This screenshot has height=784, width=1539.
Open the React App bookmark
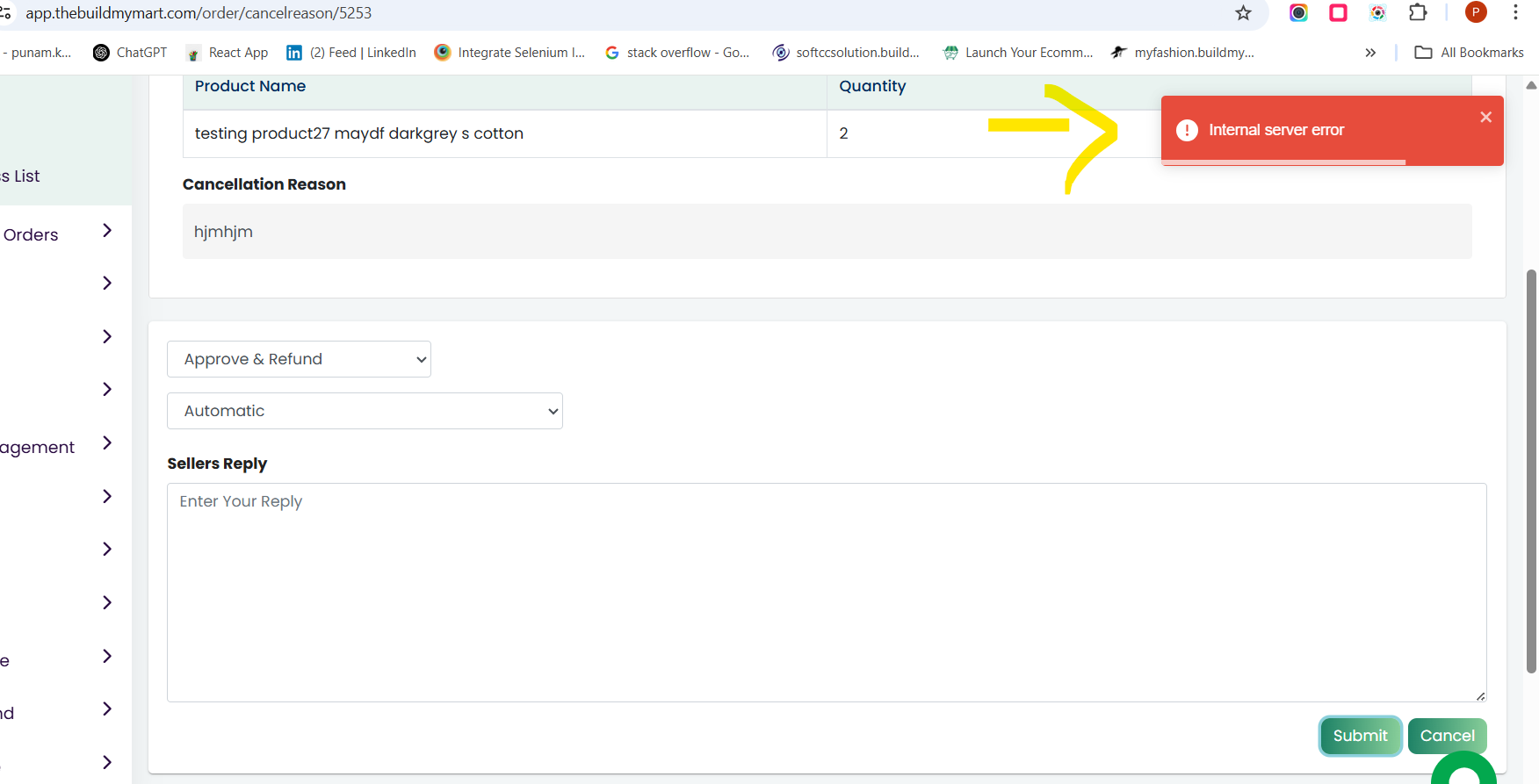tap(227, 53)
